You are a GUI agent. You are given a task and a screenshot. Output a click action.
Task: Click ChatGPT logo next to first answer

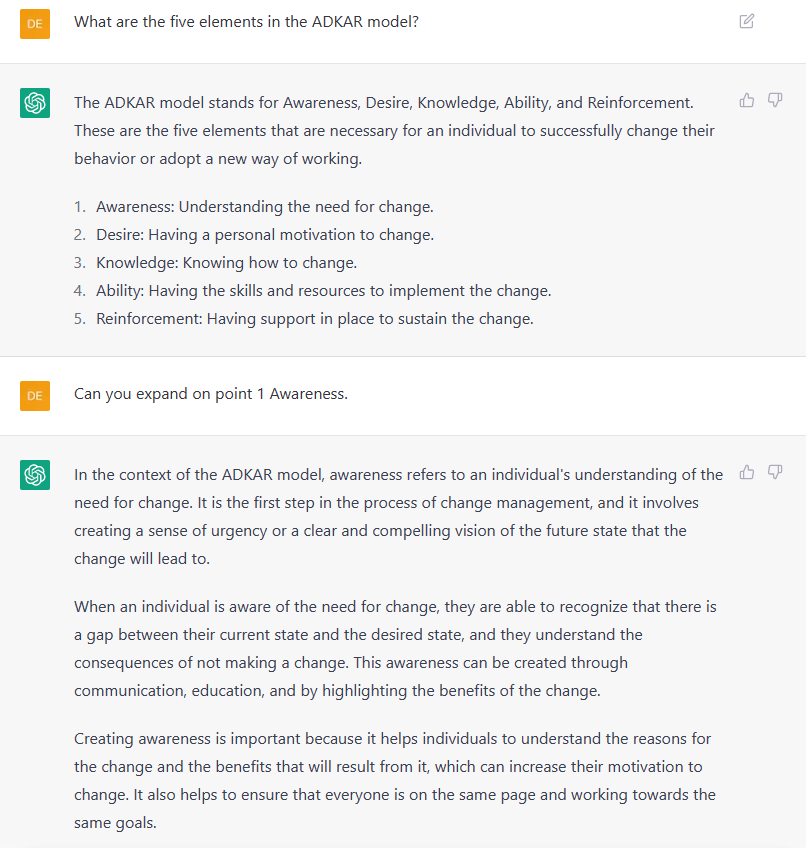coord(35,103)
